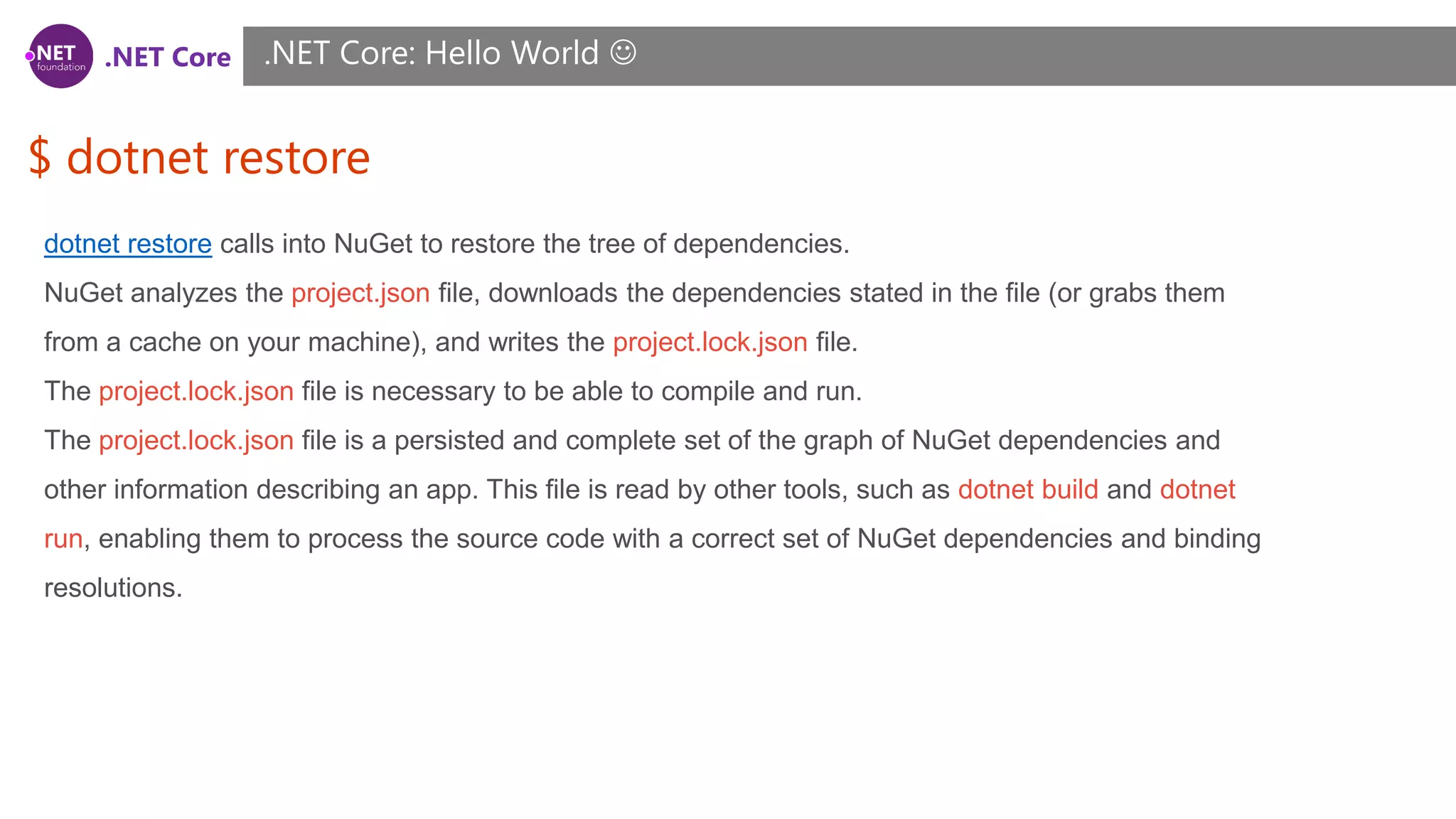Click 'project.lock.json' in 'necessary to compile' sentence
The height and width of the screenshot is (819, 1456).
tap(196, 391)
